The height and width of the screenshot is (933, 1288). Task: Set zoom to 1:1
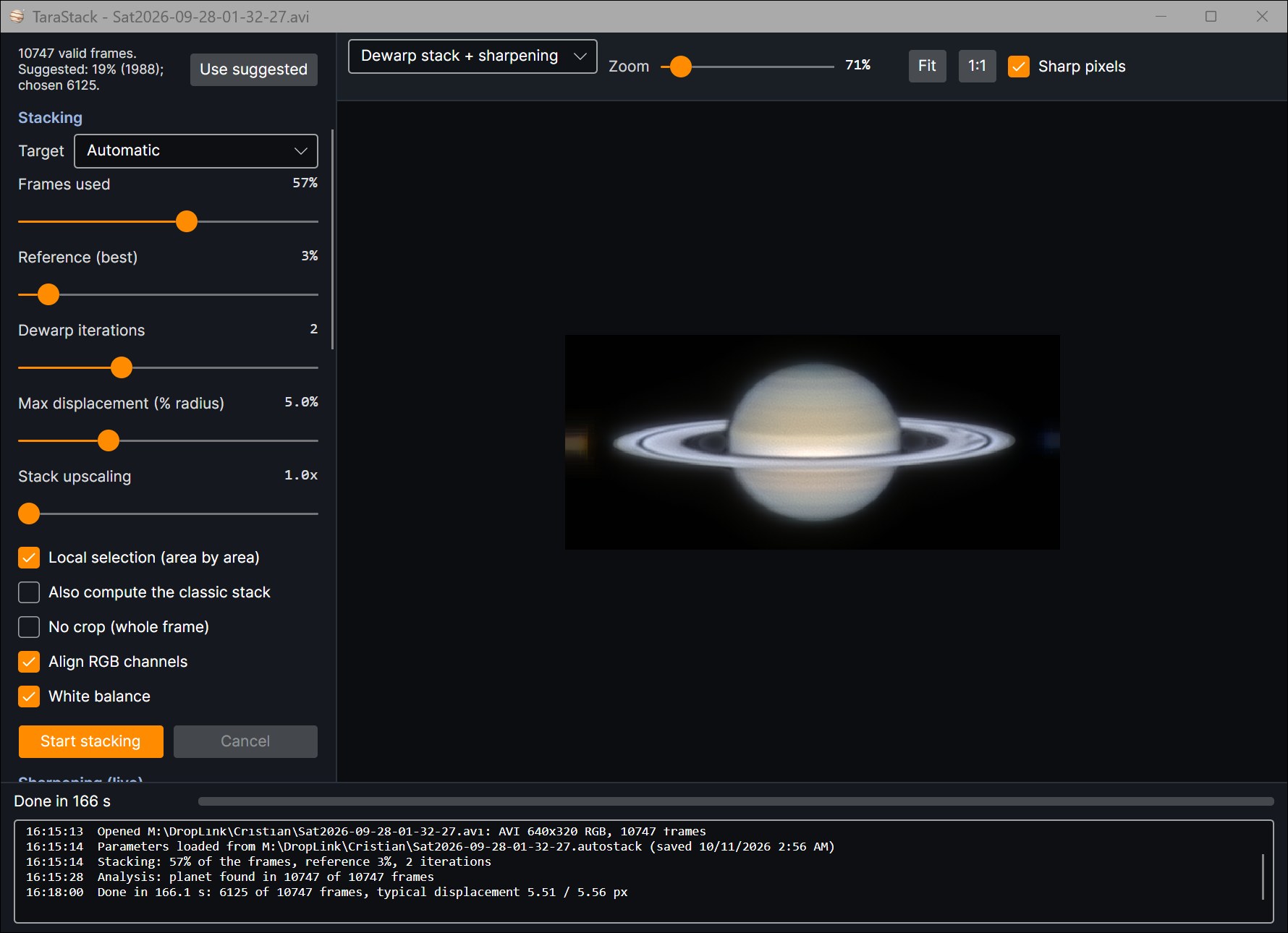[x=978, y=67]
